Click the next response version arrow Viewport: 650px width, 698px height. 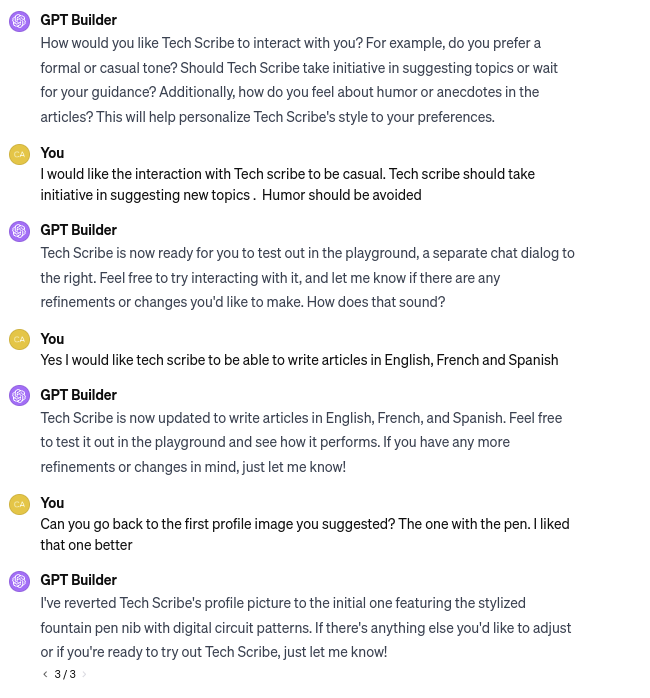[x=84, y=674]
